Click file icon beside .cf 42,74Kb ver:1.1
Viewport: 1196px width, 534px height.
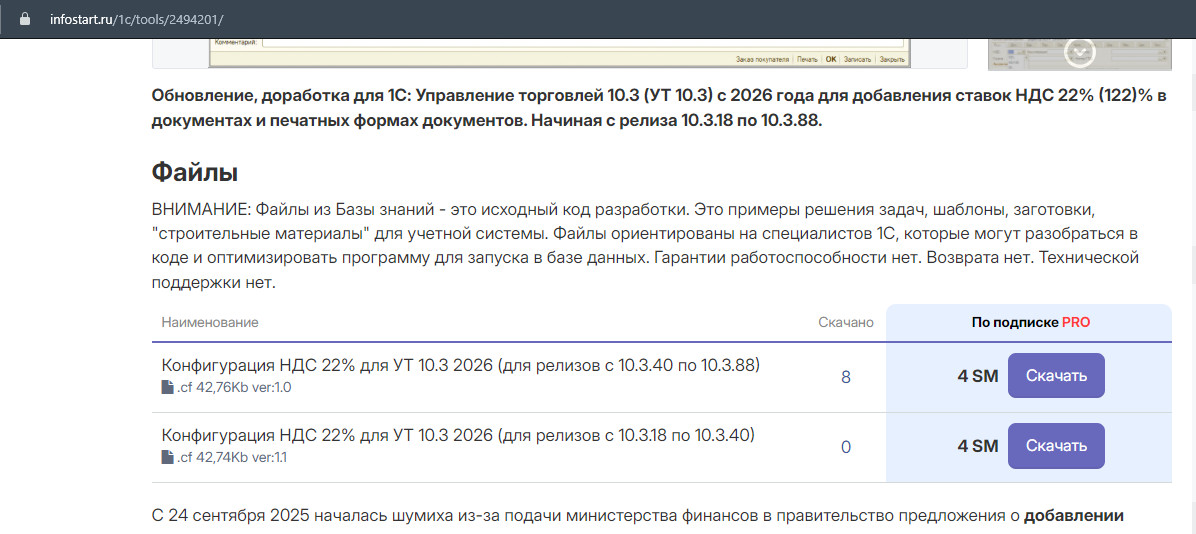tap(167, 458)
